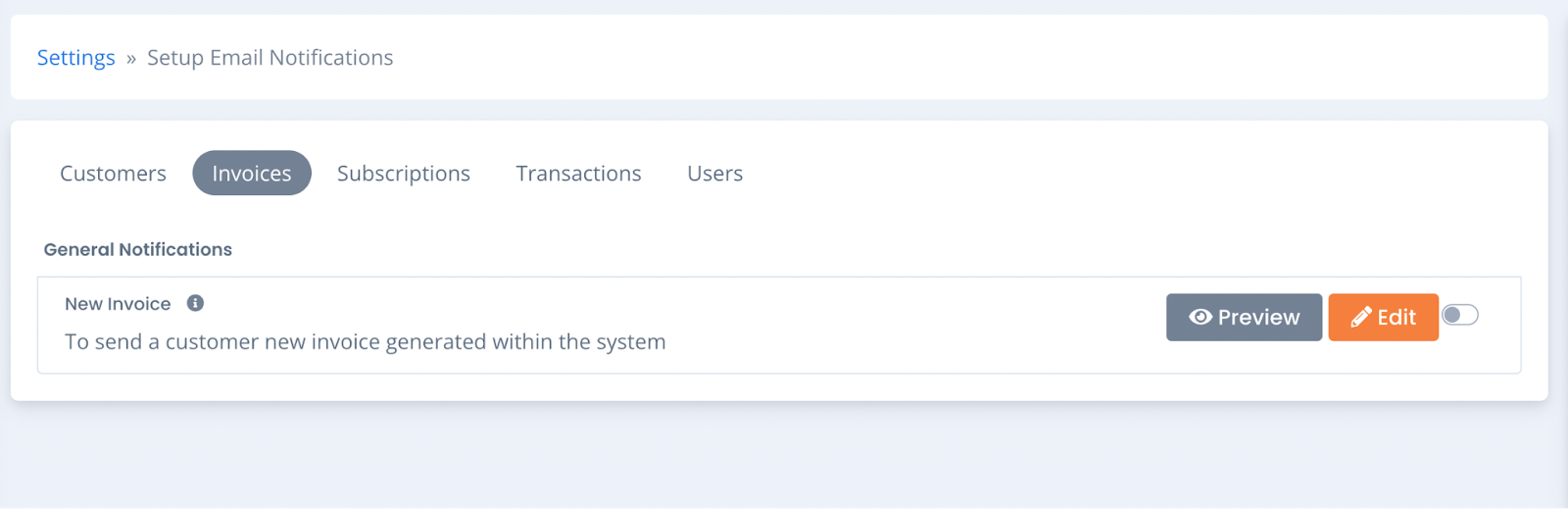
Task: Click the grey knob of the New Invoice switch
Action: 1452,315
